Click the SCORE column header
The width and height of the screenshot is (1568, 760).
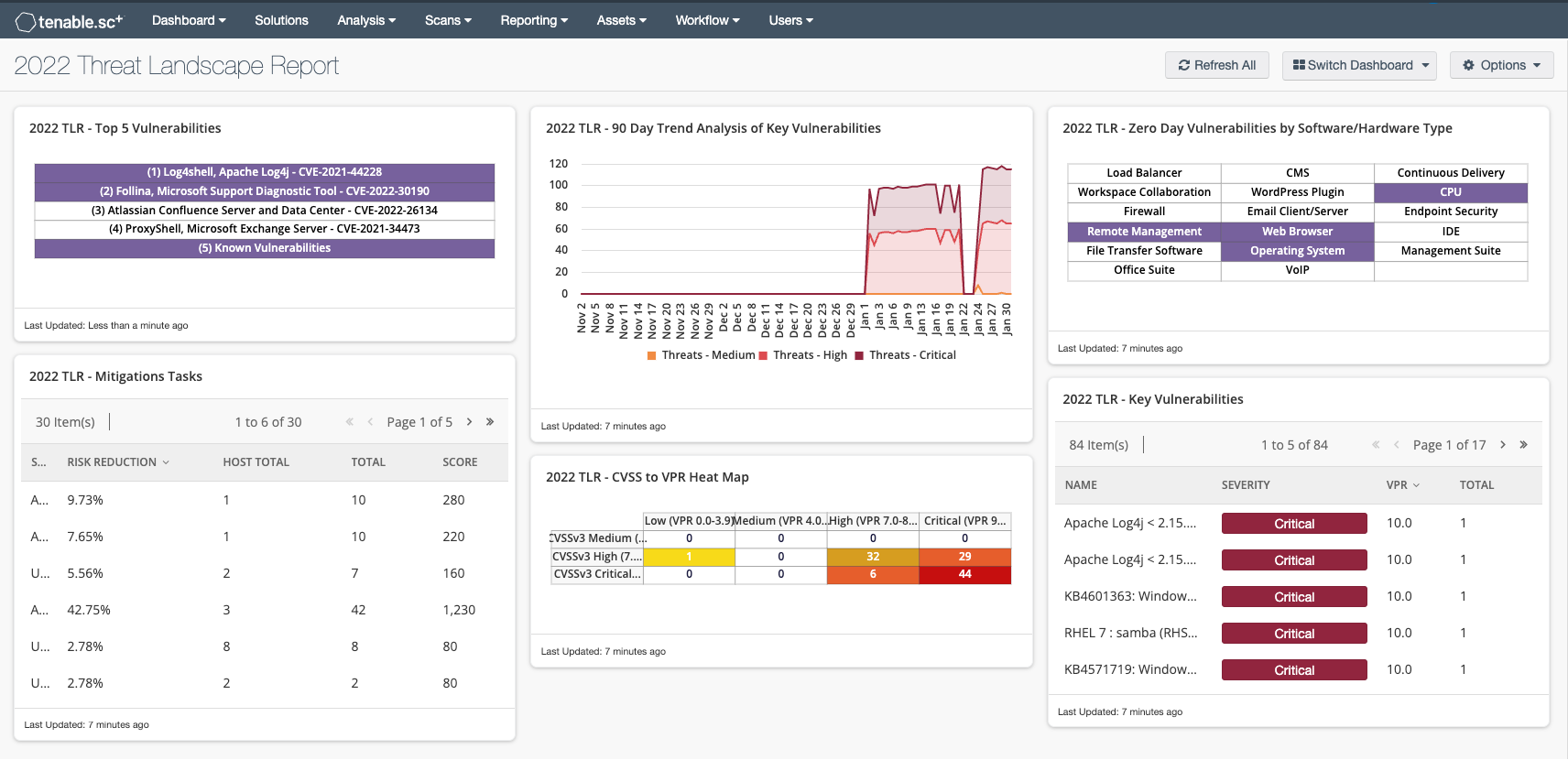coord(460,462)
